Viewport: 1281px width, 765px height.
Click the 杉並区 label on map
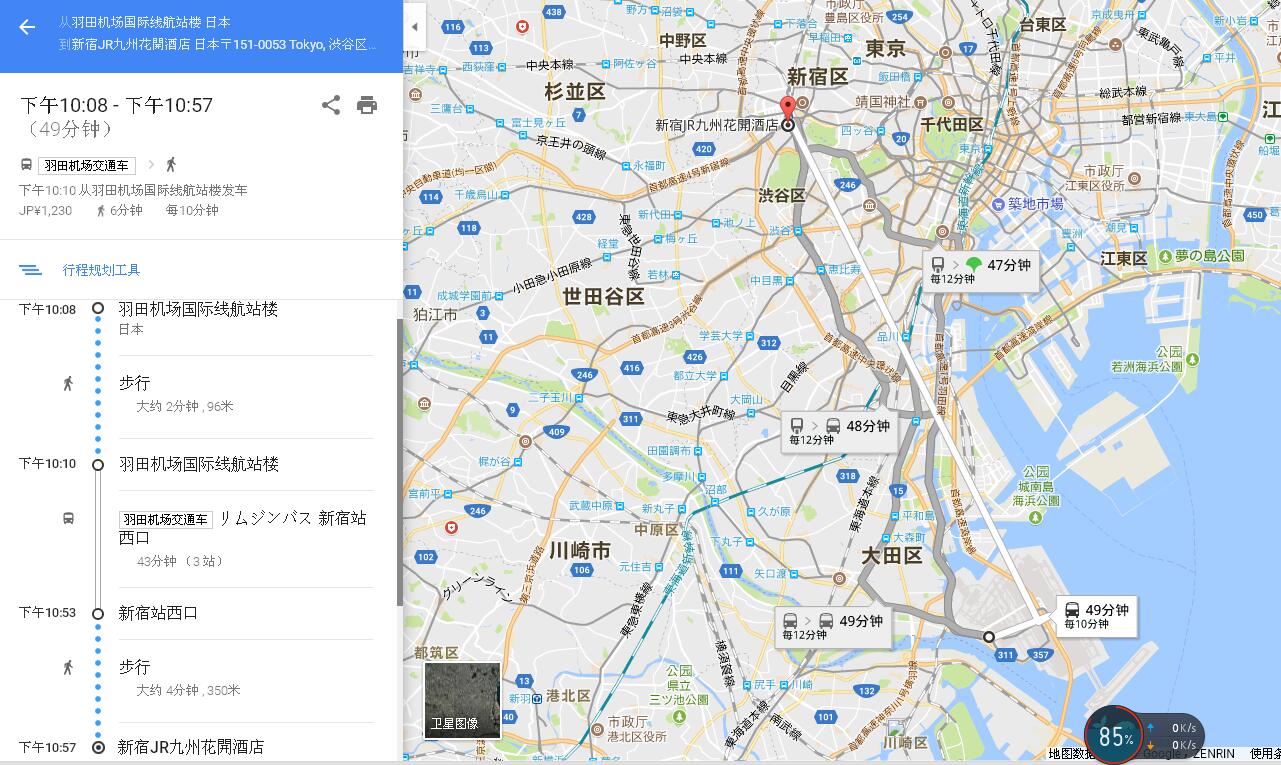(x=575, y=91)
